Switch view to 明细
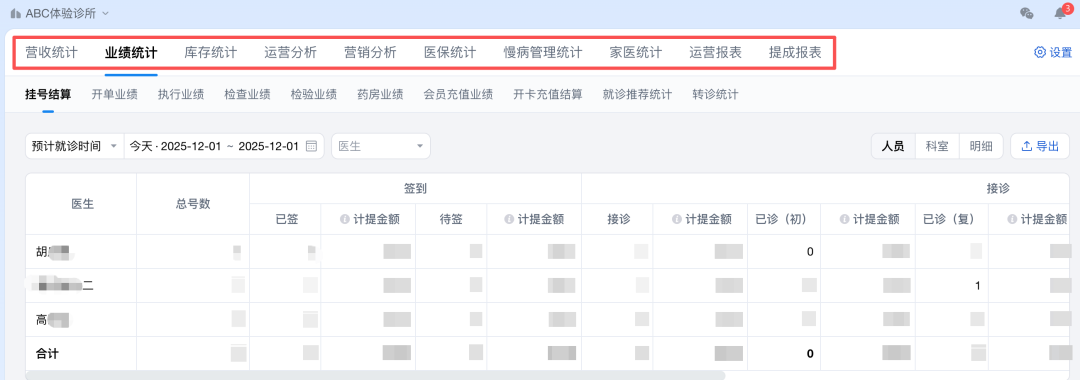1080x380 pixels. tap(981, 146)
